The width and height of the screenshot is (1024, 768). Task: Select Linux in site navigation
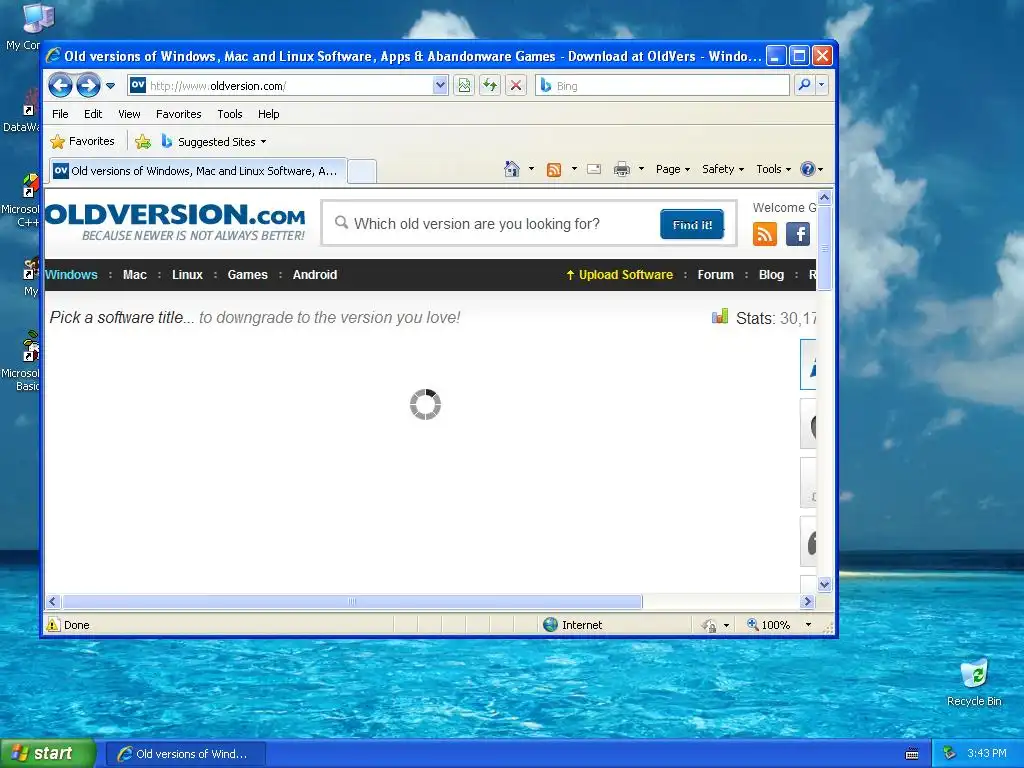coord(187,275)
